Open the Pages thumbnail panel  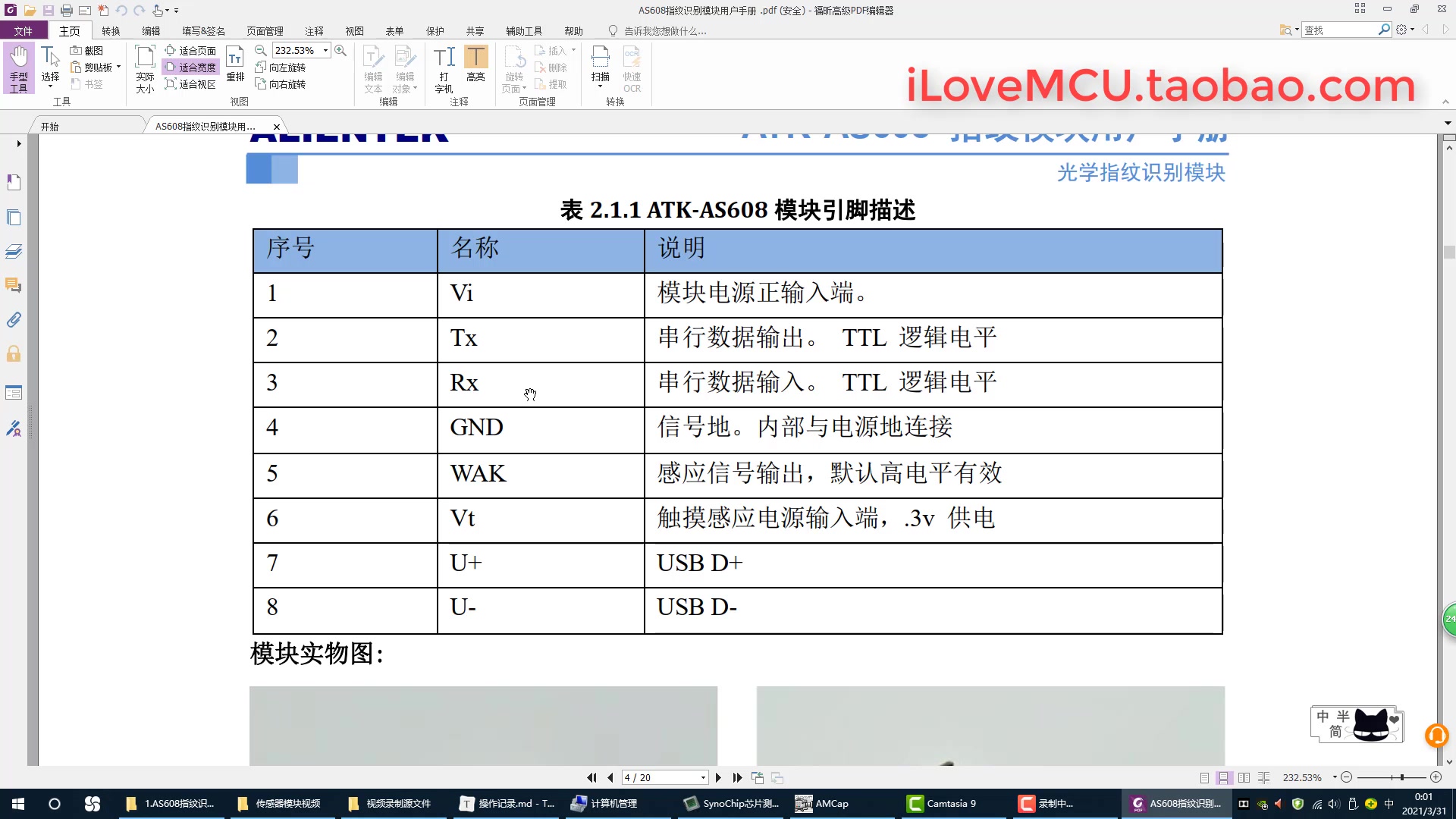coord(14,218)
